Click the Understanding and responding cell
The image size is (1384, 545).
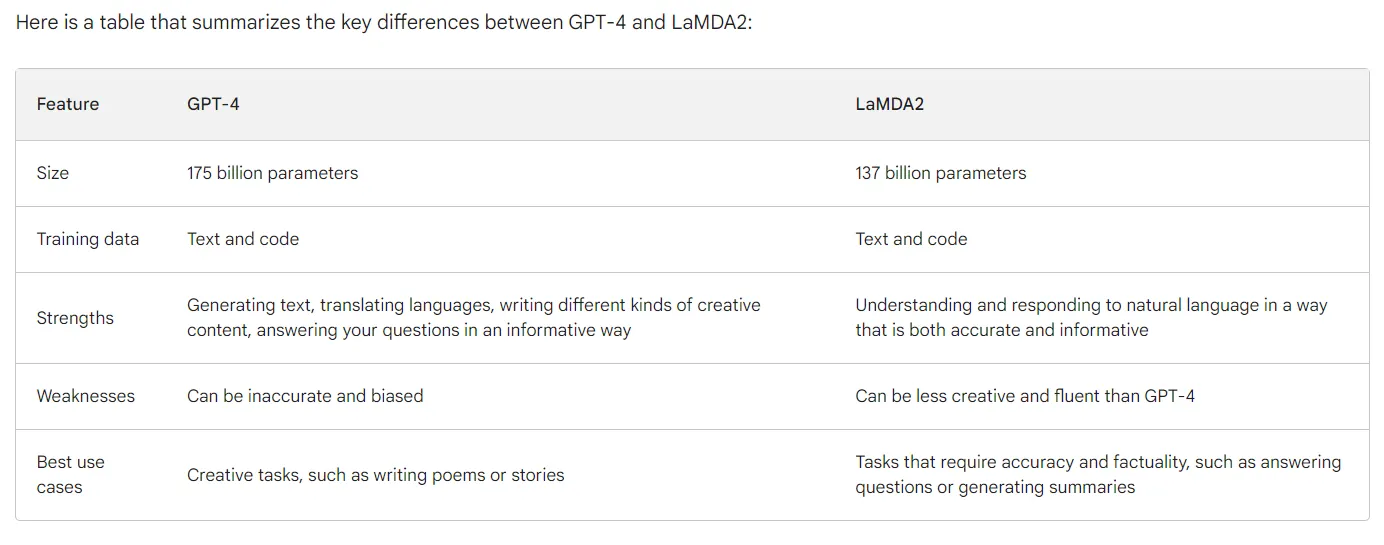pos(1091,317)
